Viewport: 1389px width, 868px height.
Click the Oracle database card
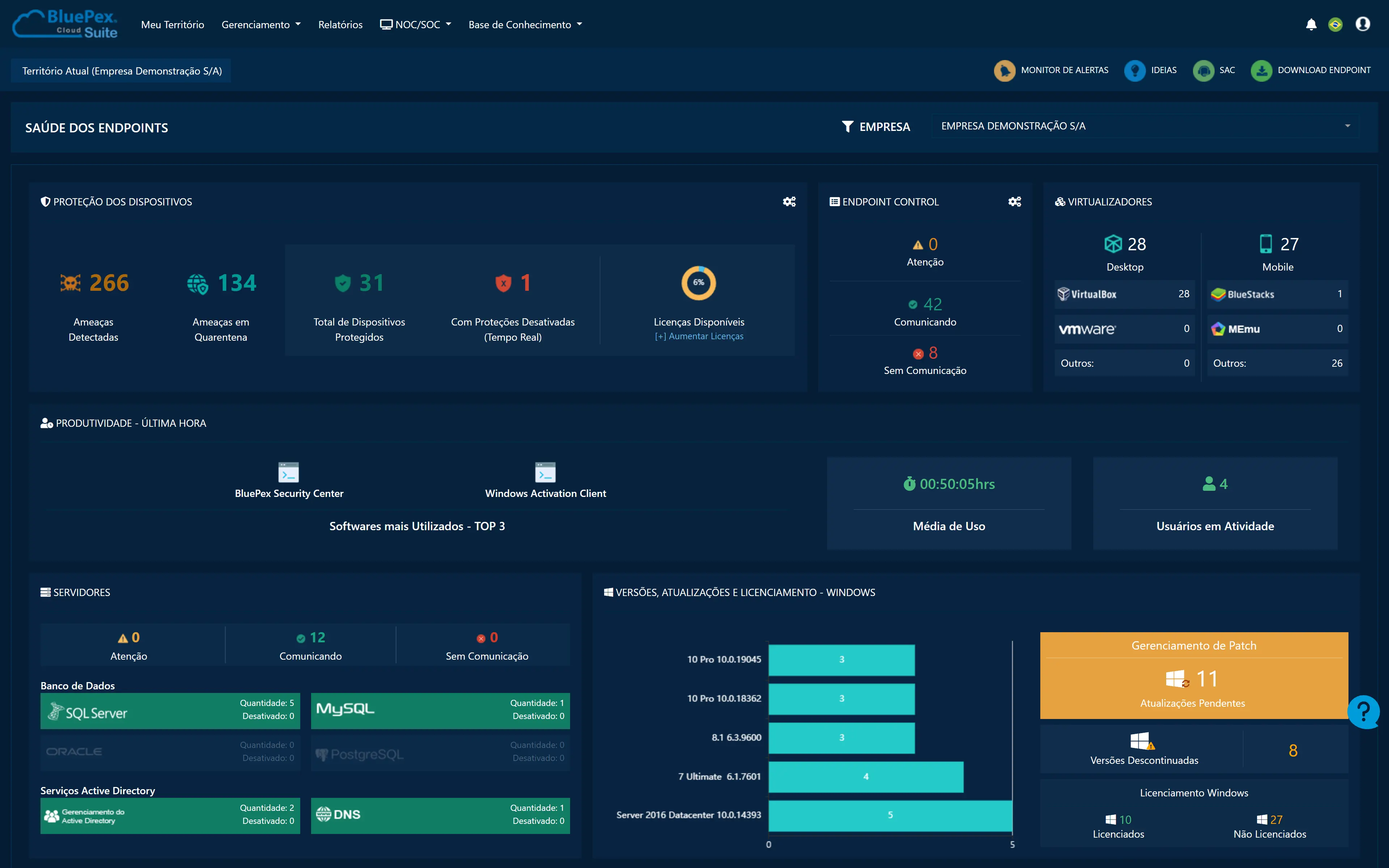[170, 752]
